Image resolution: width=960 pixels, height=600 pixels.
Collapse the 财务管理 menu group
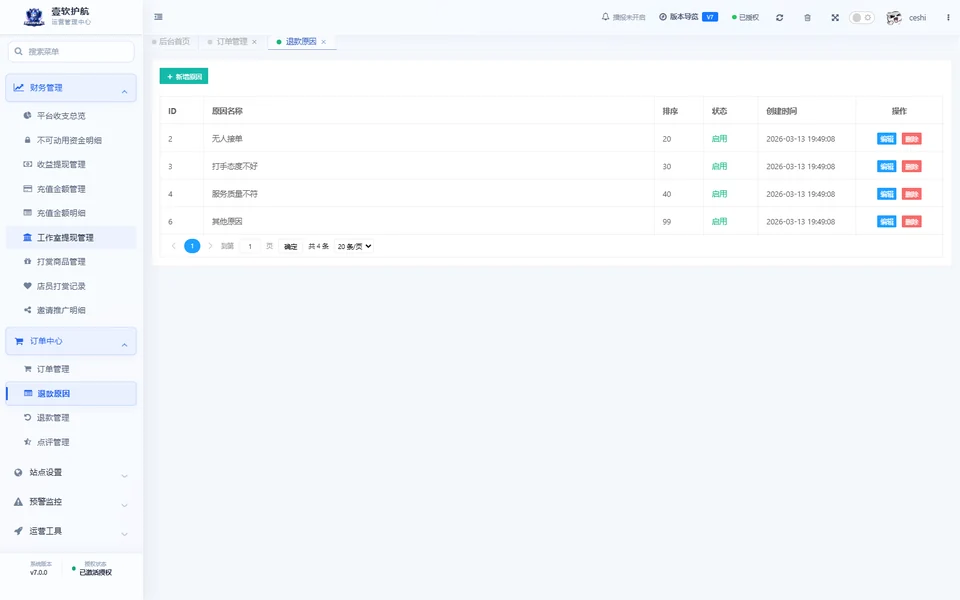coord(71,88)
